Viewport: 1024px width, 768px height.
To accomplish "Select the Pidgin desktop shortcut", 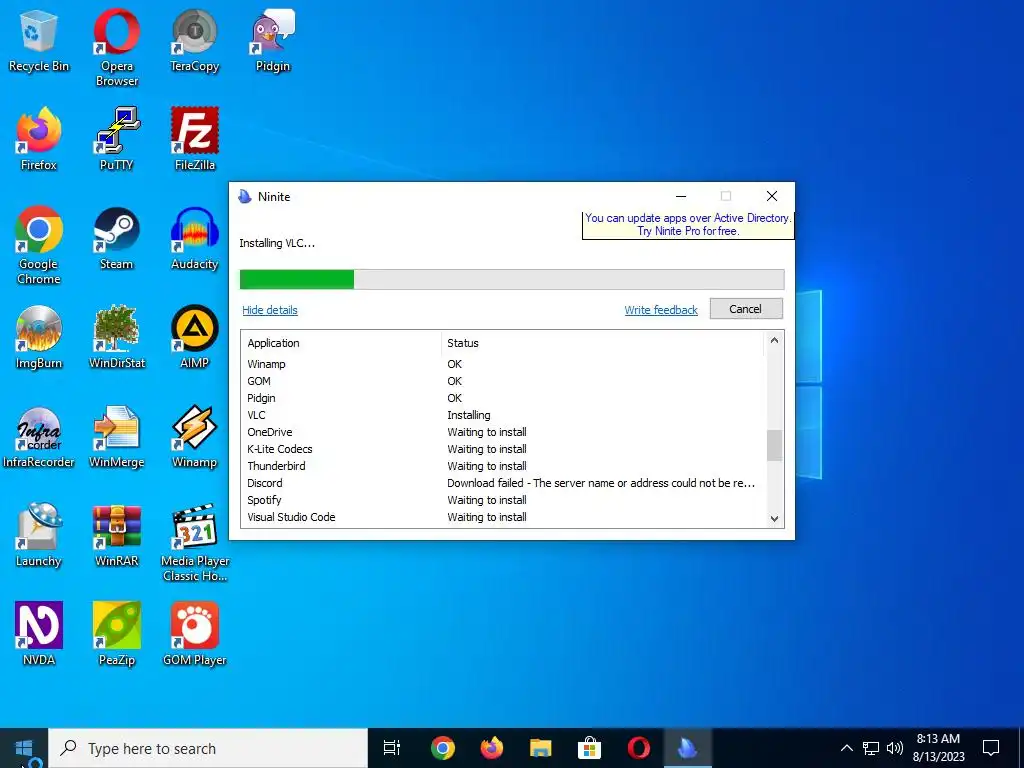I will click(x=272, y=40).
